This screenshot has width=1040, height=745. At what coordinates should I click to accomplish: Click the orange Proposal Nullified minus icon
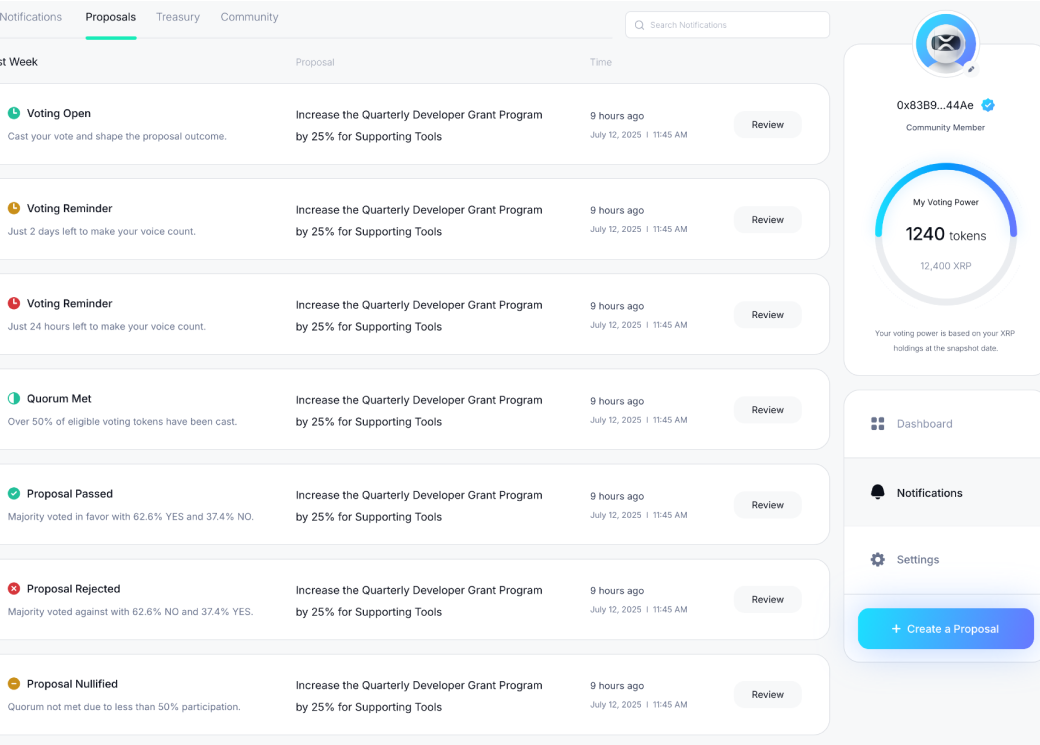pyautogui.click(x=14, y=684)
